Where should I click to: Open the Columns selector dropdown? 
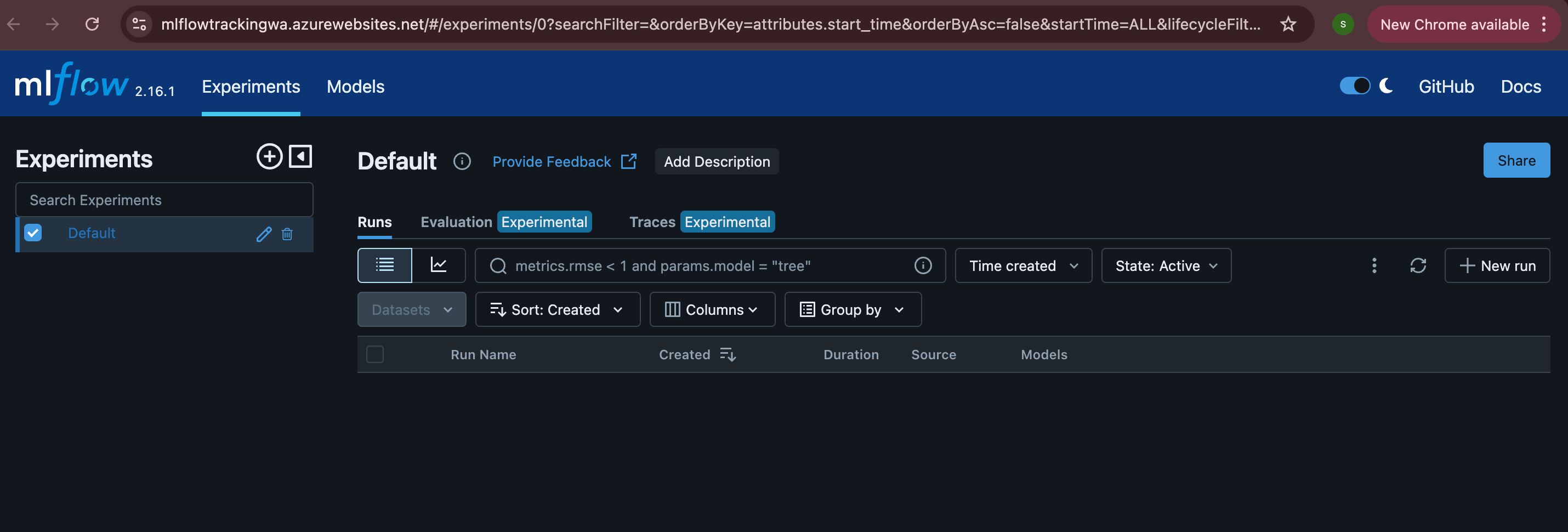pyautogui.click(x=712, y=309)
